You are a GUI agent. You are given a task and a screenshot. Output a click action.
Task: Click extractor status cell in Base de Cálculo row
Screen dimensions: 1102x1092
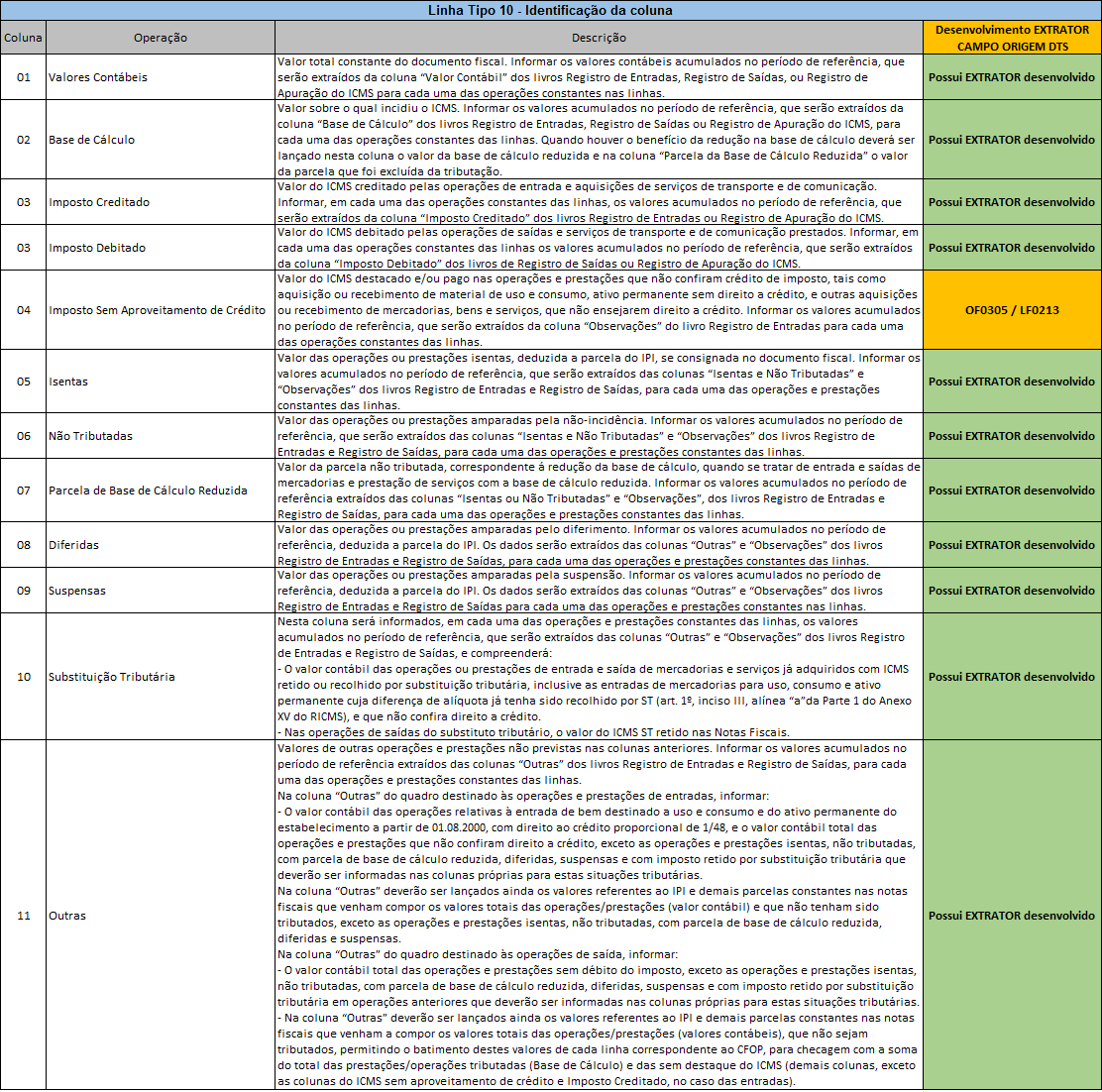(1012, 140)
